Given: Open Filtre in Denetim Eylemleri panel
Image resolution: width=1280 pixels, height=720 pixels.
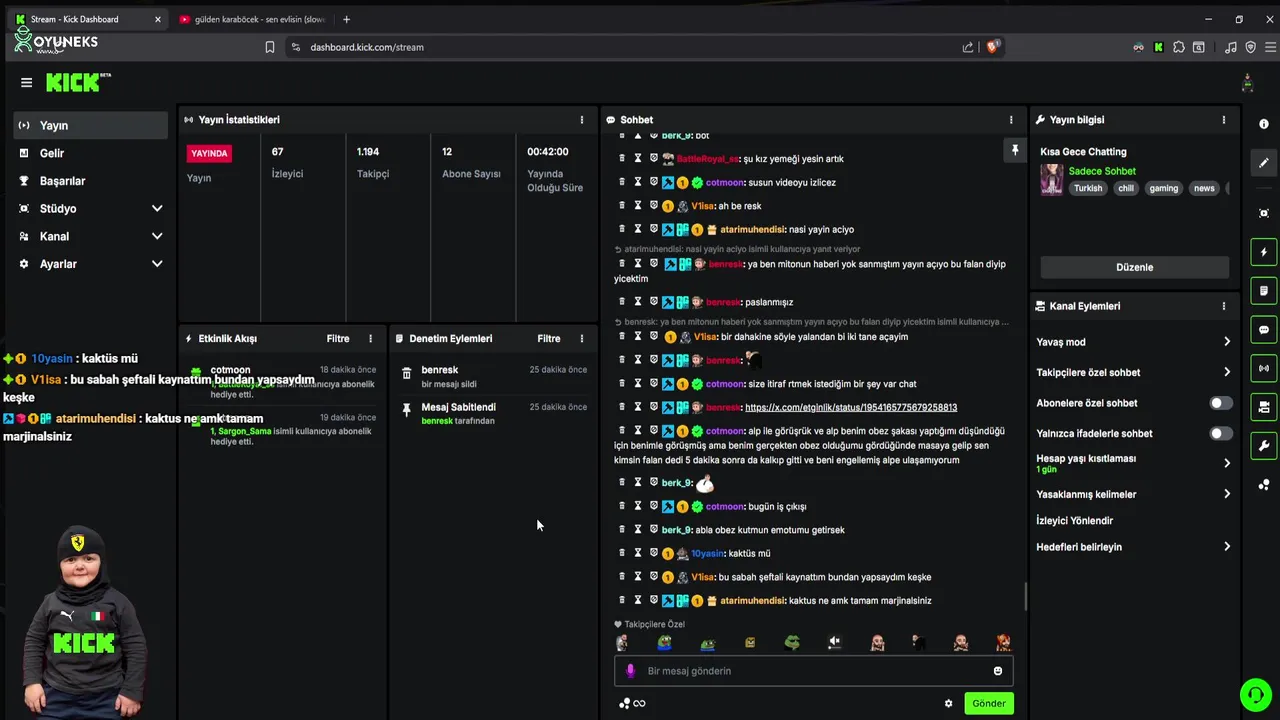Looking at the screenshot, I should (549, 339).
